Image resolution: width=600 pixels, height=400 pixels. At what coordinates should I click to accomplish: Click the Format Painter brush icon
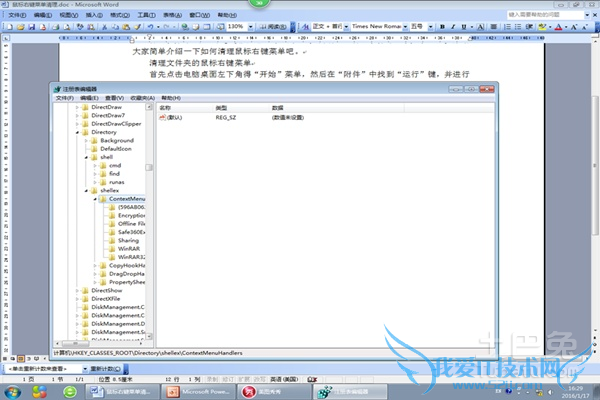tap(137, 27)
